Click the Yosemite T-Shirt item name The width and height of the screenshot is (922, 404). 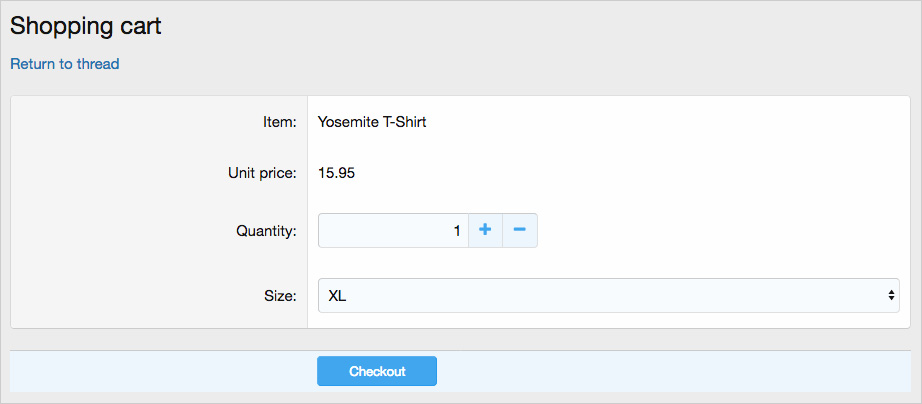pyautogui.click(x=372, y=122)
